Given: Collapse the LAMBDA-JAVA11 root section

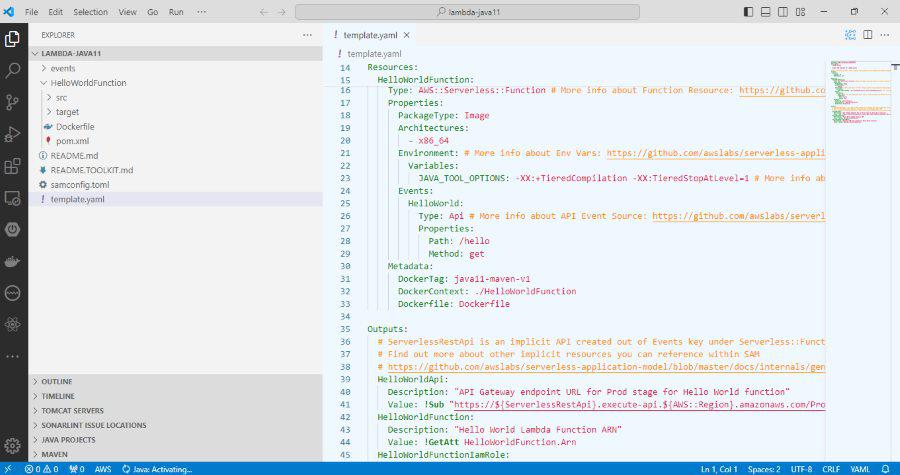Looking at the screenshot, I should point(175,53).
